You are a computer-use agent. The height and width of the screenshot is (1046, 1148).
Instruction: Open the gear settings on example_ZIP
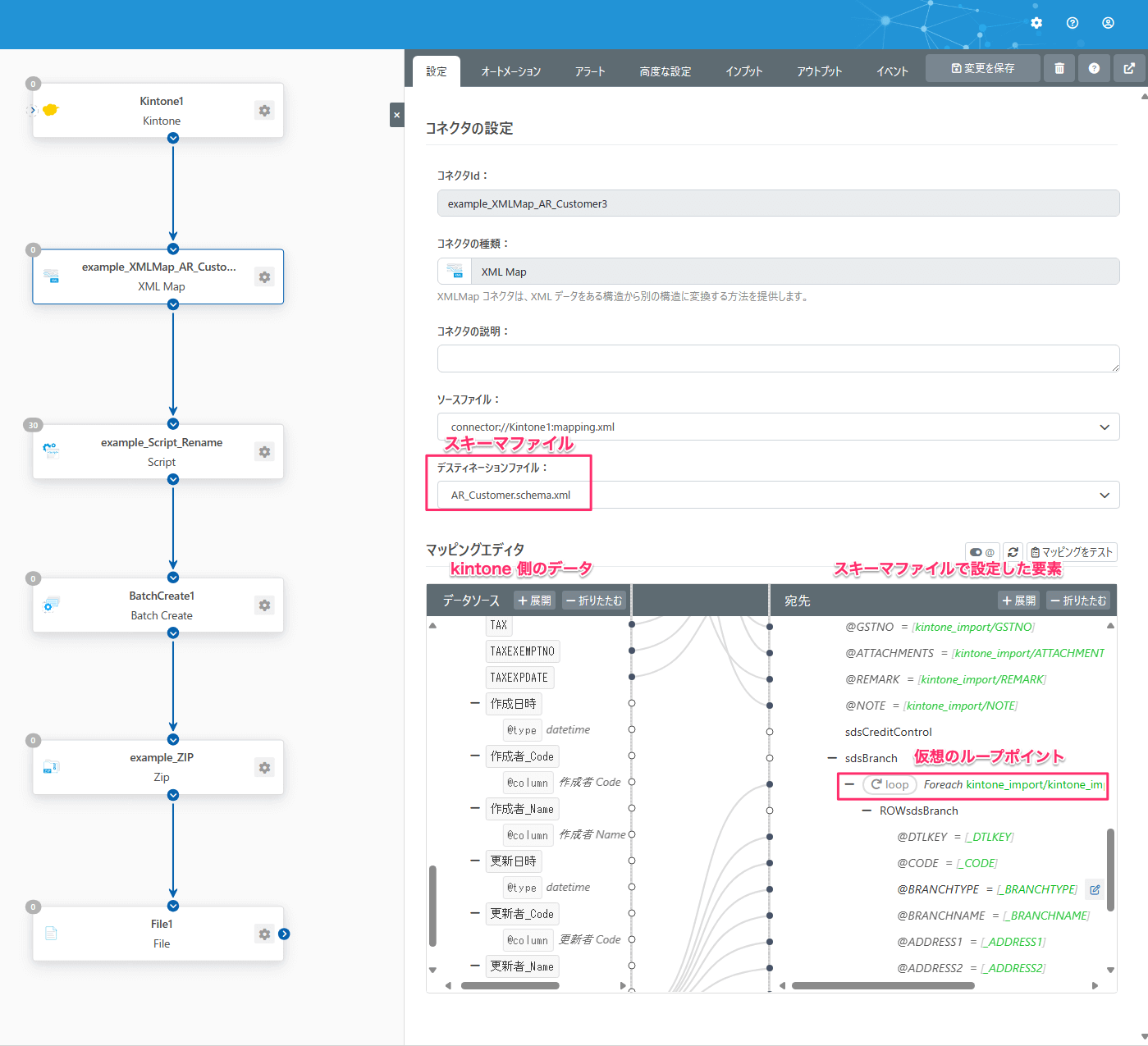pyautogui.click(x=264, y=767)
